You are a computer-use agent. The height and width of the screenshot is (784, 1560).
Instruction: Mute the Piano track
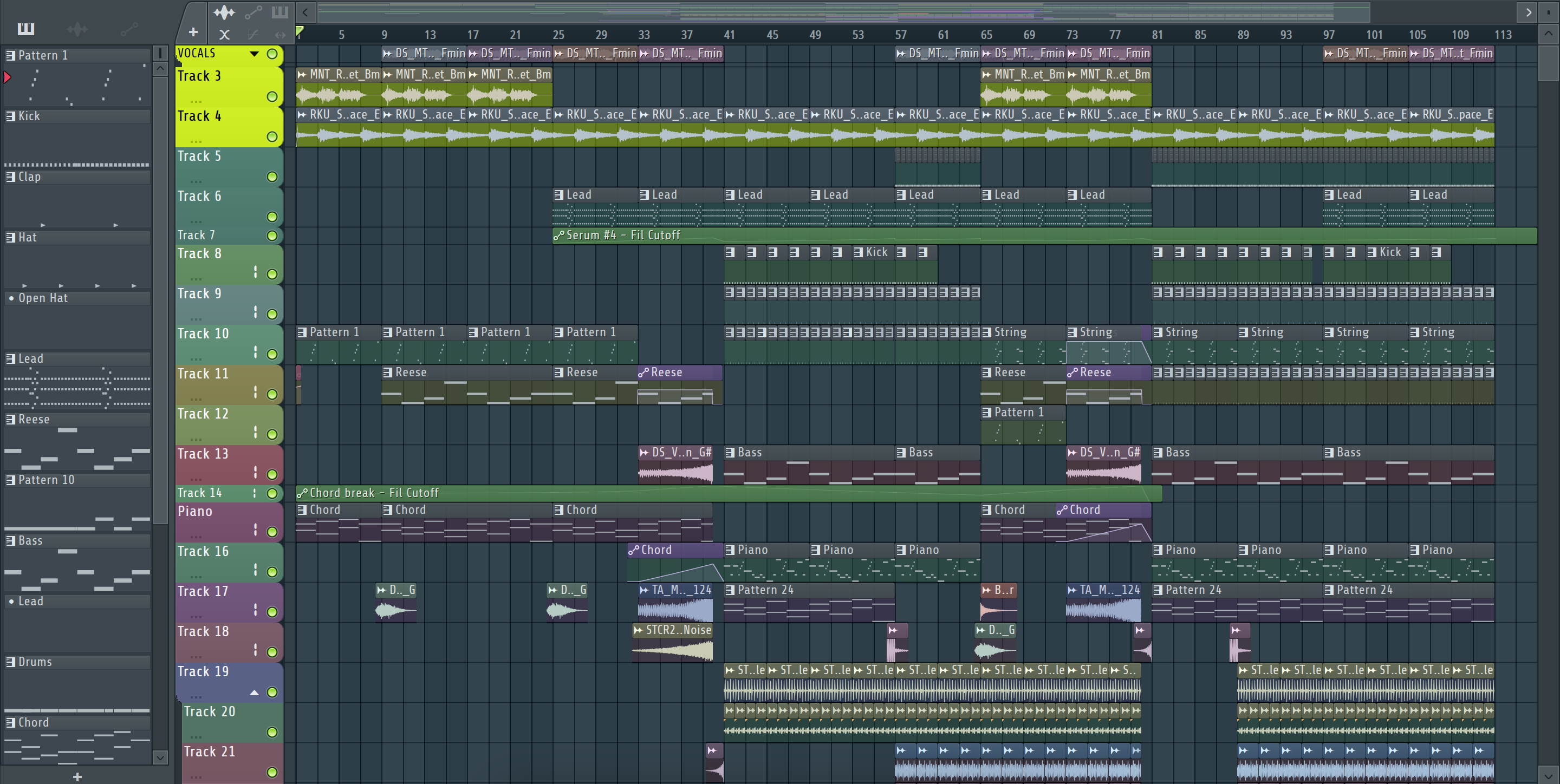[272, 532]
